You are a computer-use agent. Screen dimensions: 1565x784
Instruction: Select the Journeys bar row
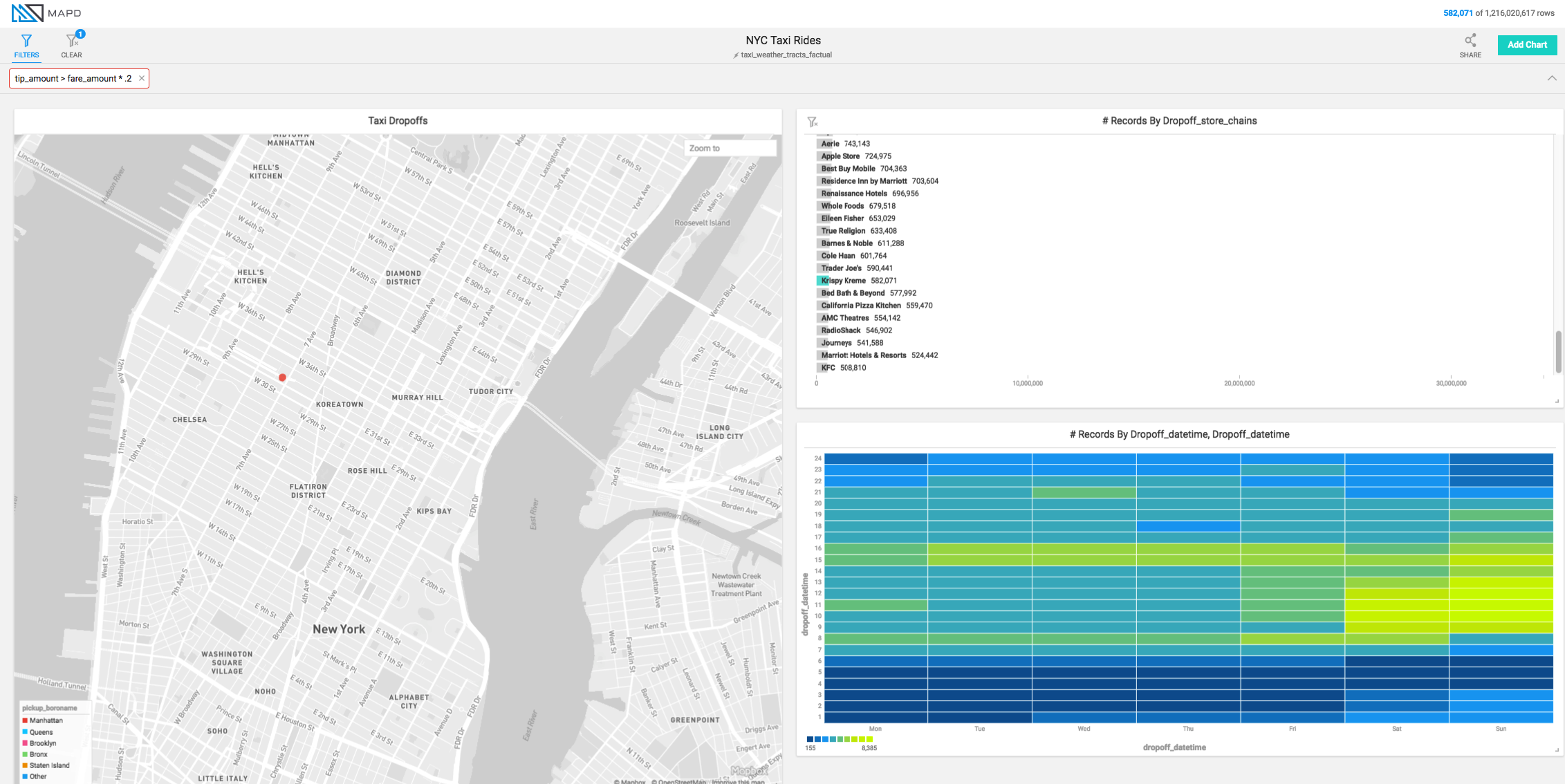point(851,343)
